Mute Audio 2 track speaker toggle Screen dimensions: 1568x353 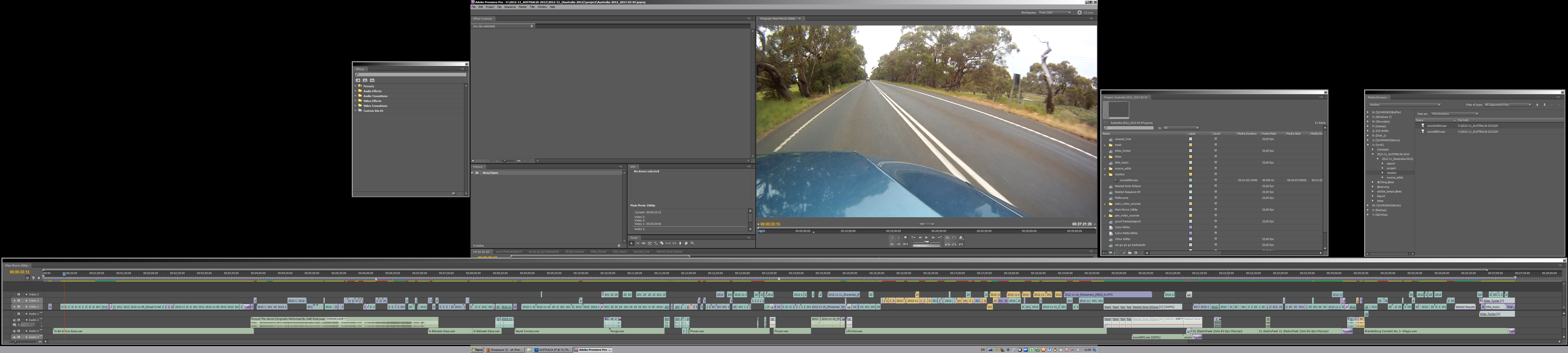point(15,320)
